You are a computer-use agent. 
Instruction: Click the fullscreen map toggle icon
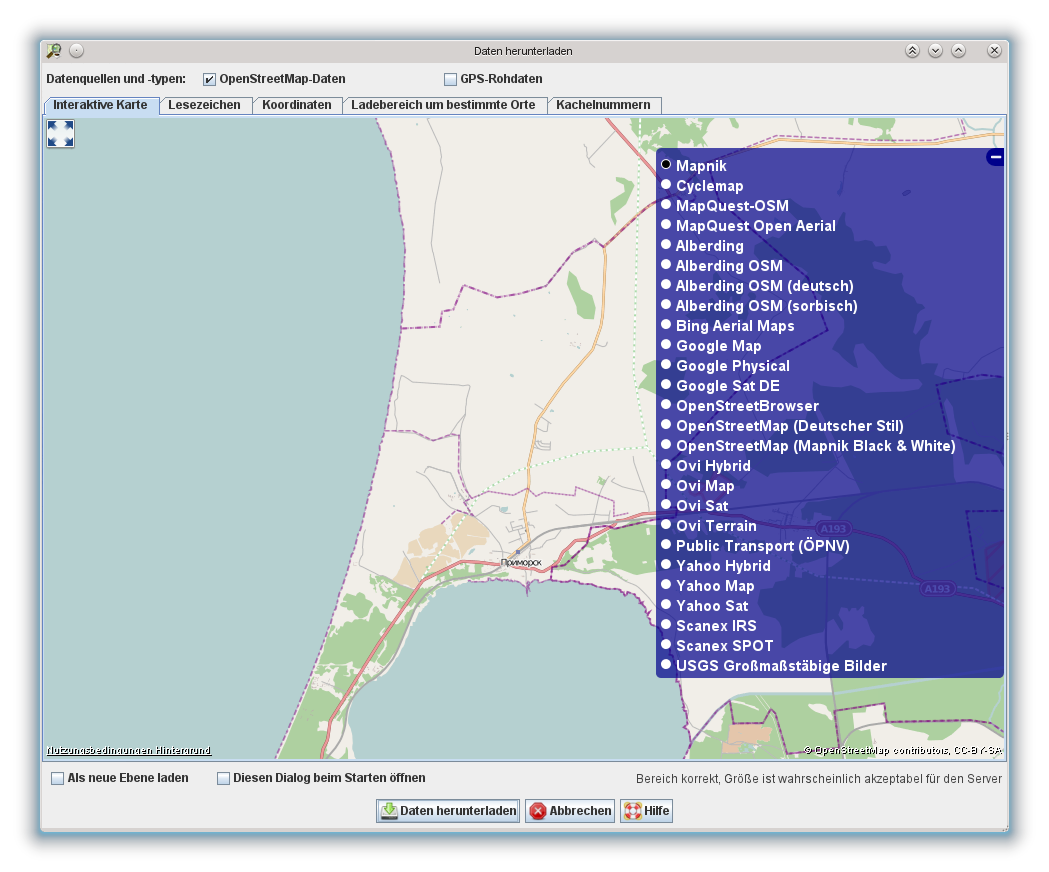coord(61,134)
